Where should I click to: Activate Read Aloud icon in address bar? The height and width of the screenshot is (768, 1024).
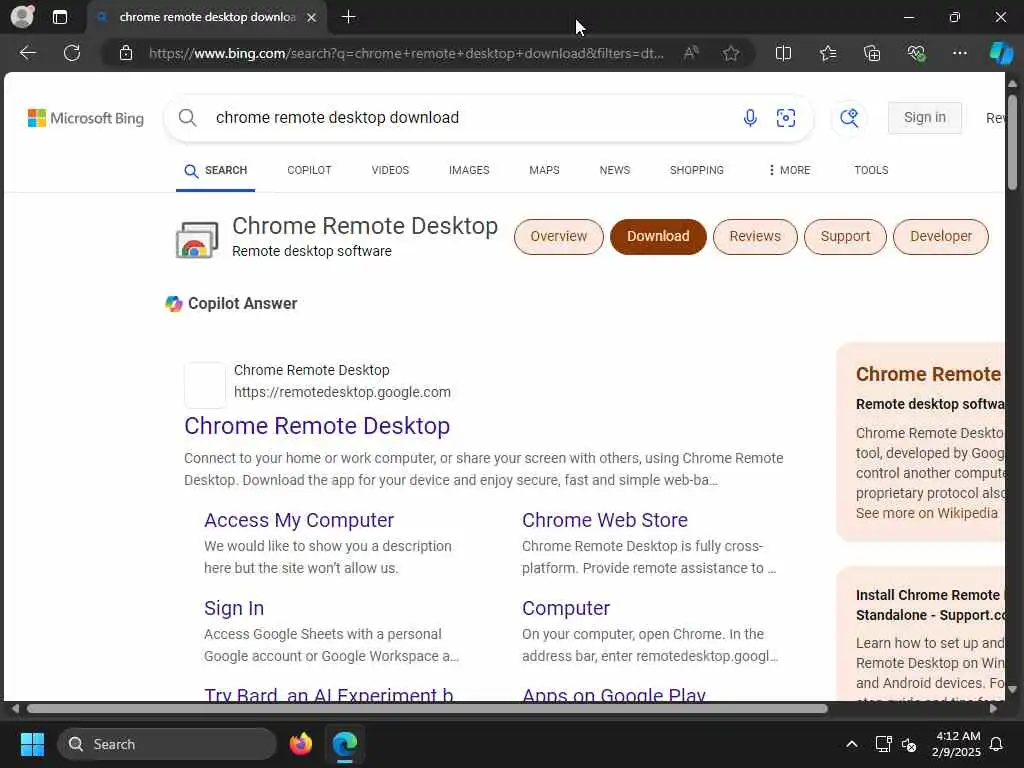pyautogui.click(x=691, y=53)
